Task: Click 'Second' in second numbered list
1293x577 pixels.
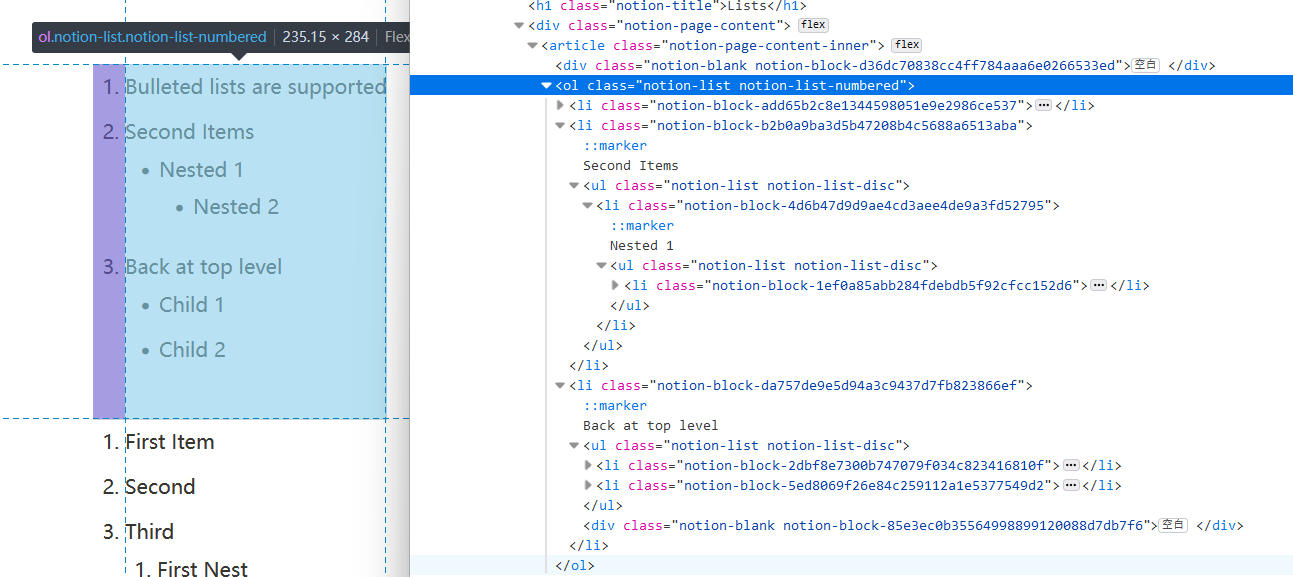Action: tap(160, 487)
